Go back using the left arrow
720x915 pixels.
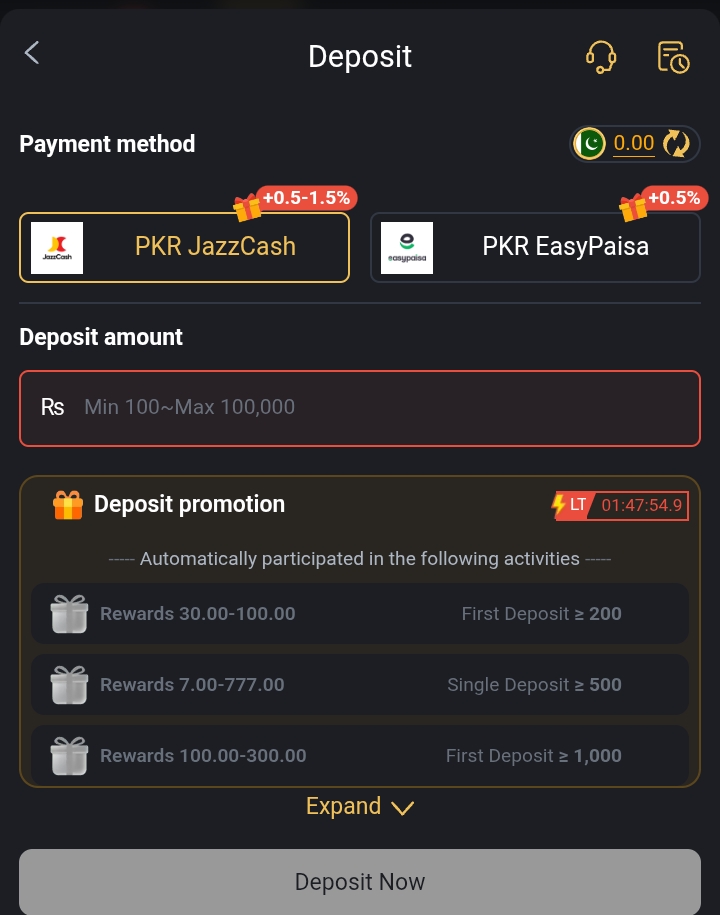point(32,54)
